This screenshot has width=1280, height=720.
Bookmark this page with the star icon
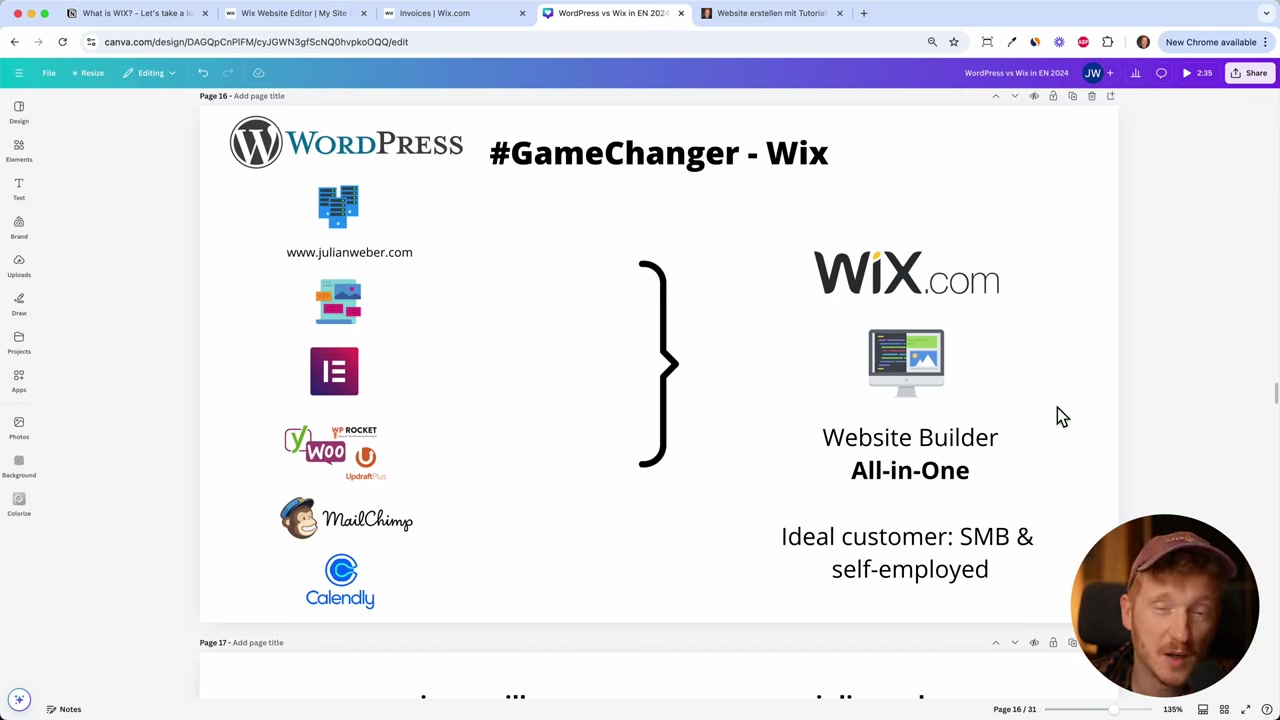click(x=954, y=42)
